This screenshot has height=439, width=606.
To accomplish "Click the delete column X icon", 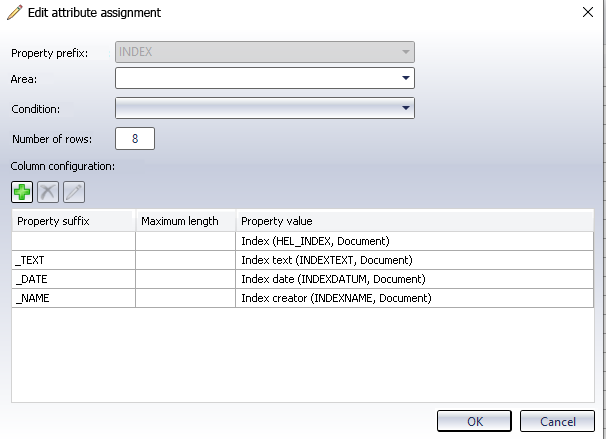I will 47,191.
